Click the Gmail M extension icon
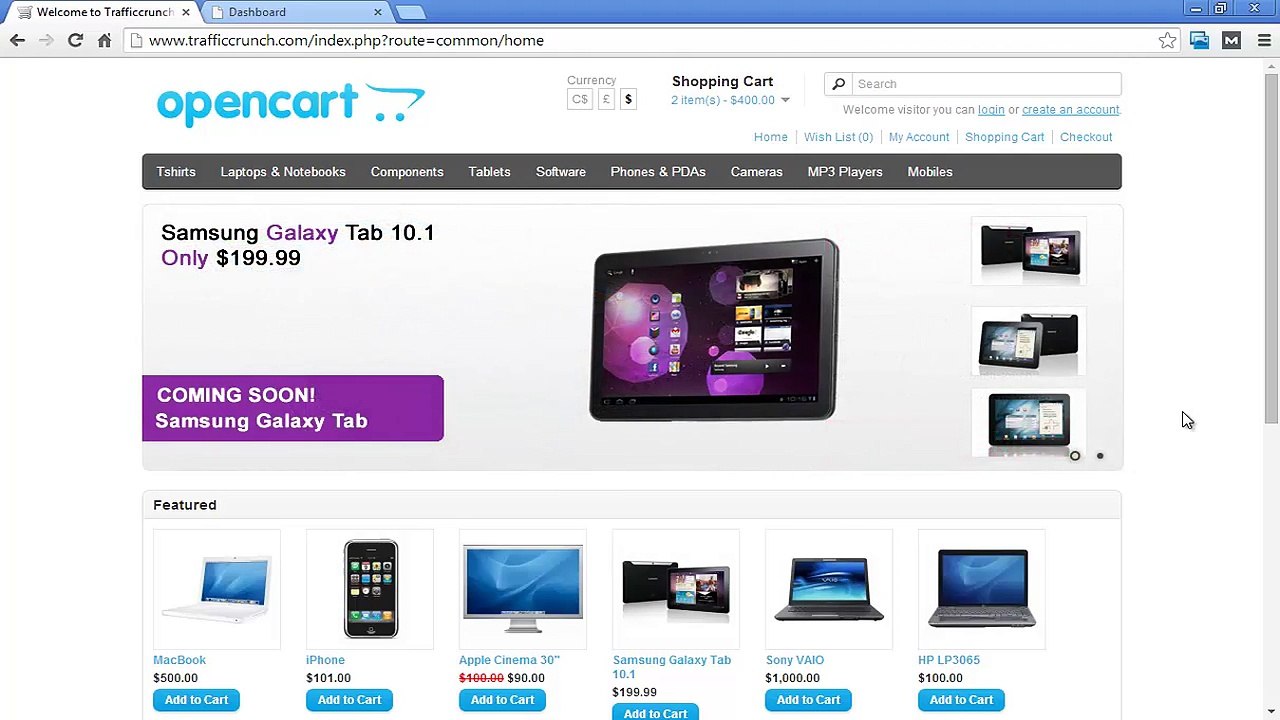 click(1232, 40)
